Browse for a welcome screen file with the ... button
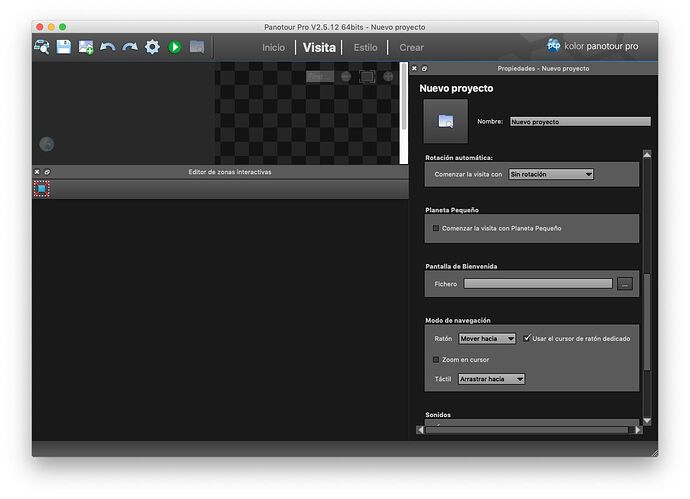The height and width of the screenshot is (499, 690). point(624,284)
